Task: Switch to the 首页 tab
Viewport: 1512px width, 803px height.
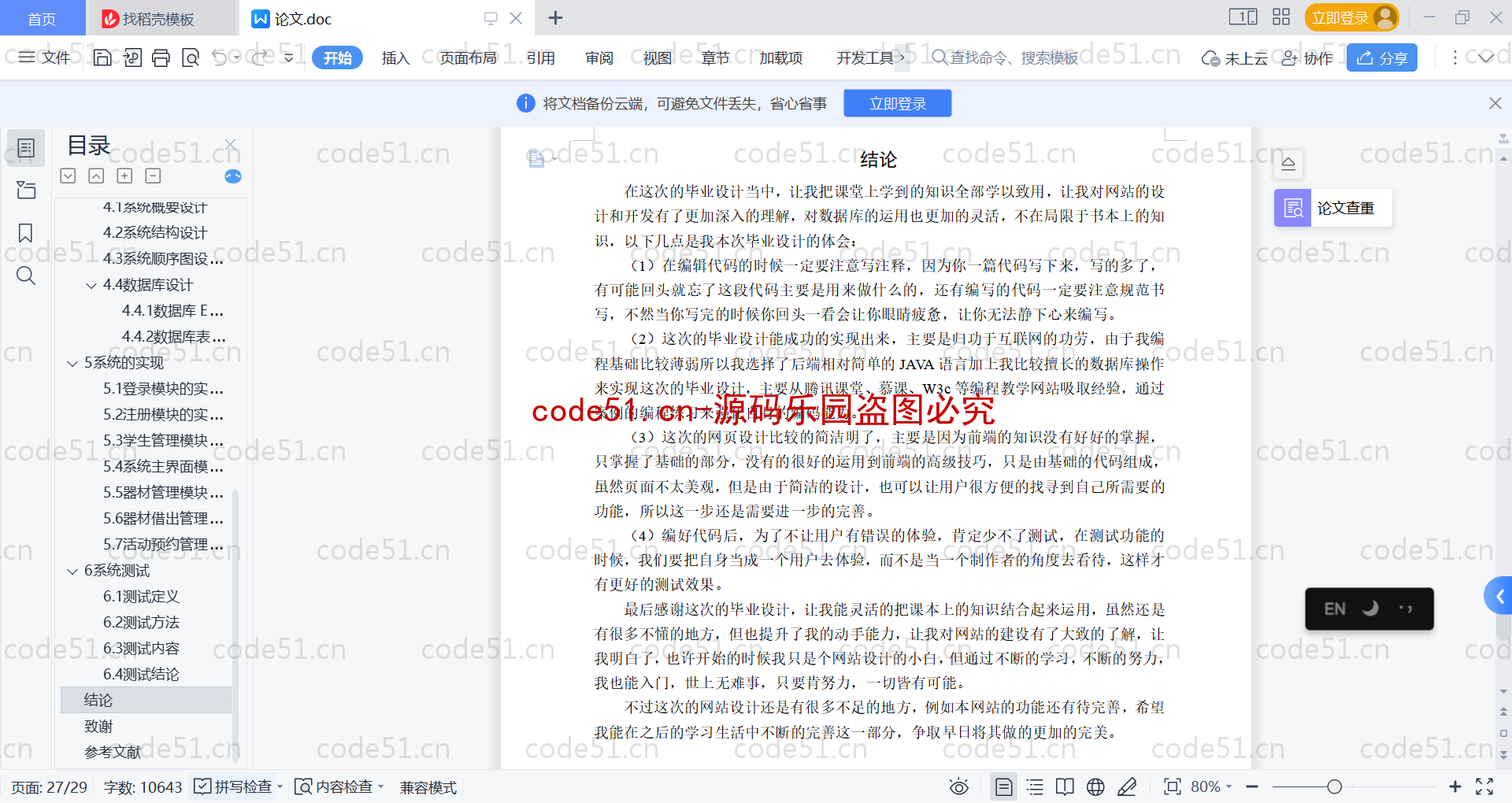Action: pos(42,18)
